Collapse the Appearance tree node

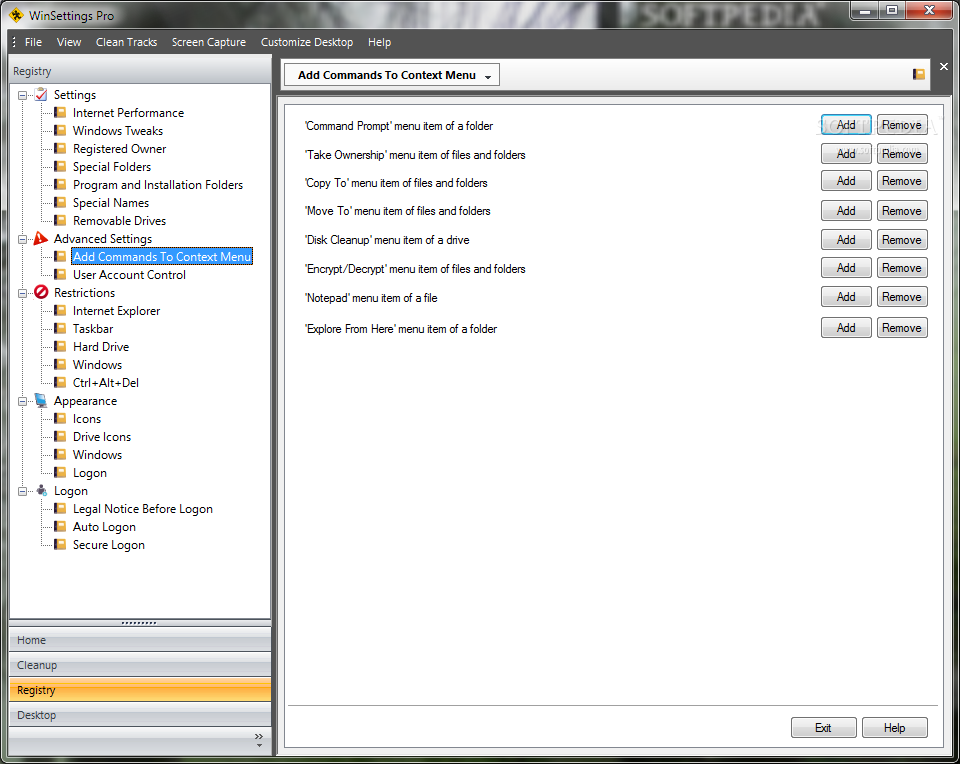coord(23,401)
